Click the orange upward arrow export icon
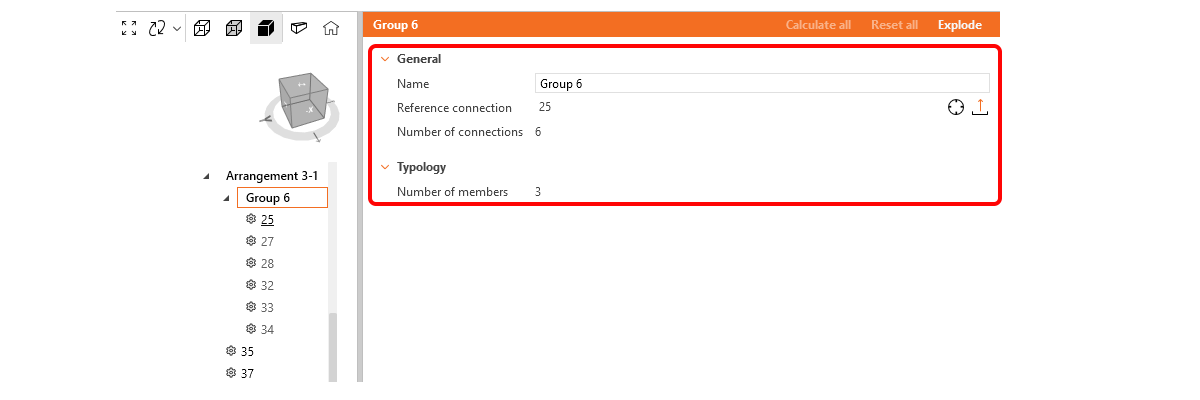Screen dimensions: 1200x400 [x=980, y=108]
